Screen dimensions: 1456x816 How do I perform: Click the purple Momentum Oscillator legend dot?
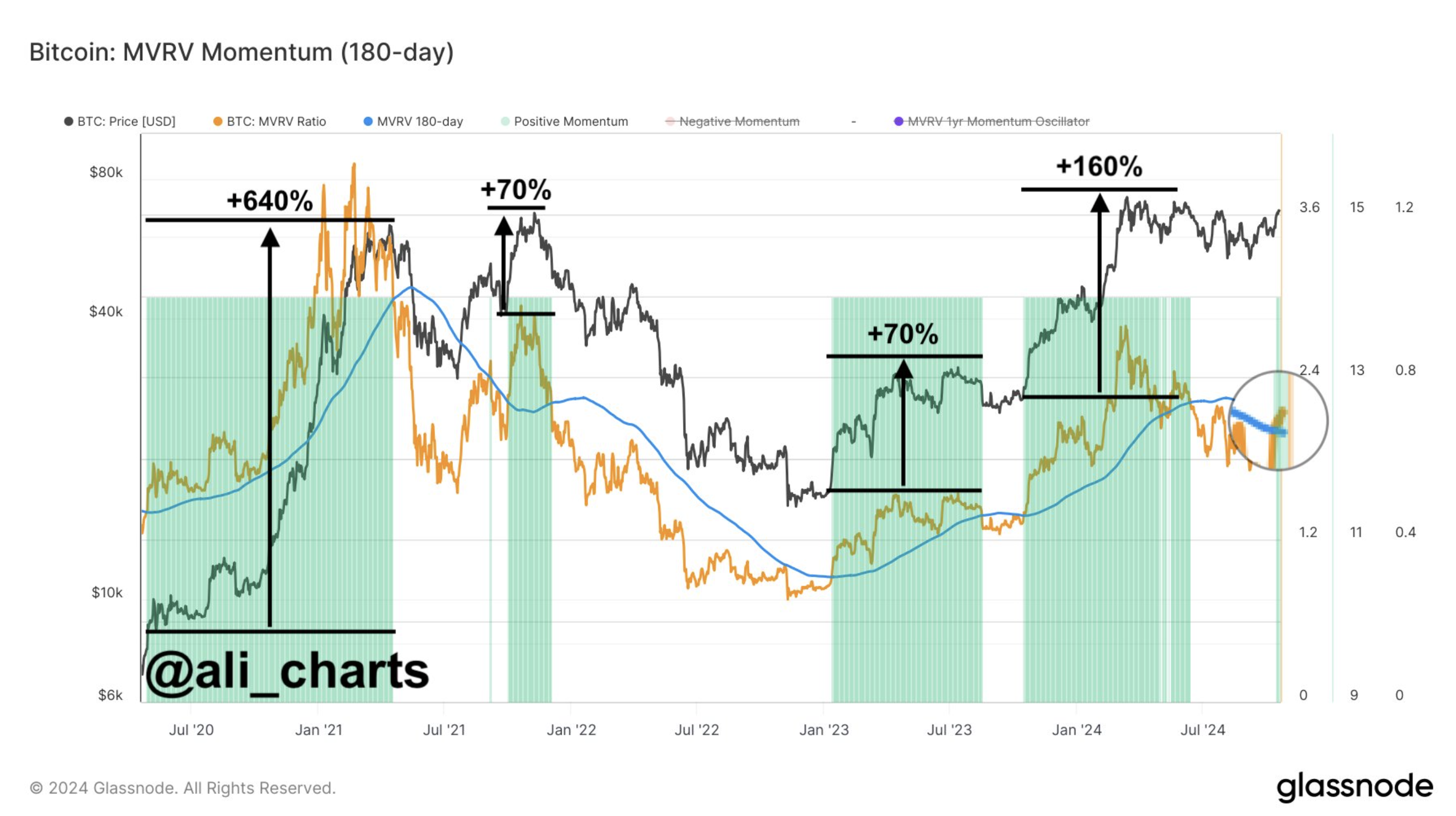click(899, 121)
